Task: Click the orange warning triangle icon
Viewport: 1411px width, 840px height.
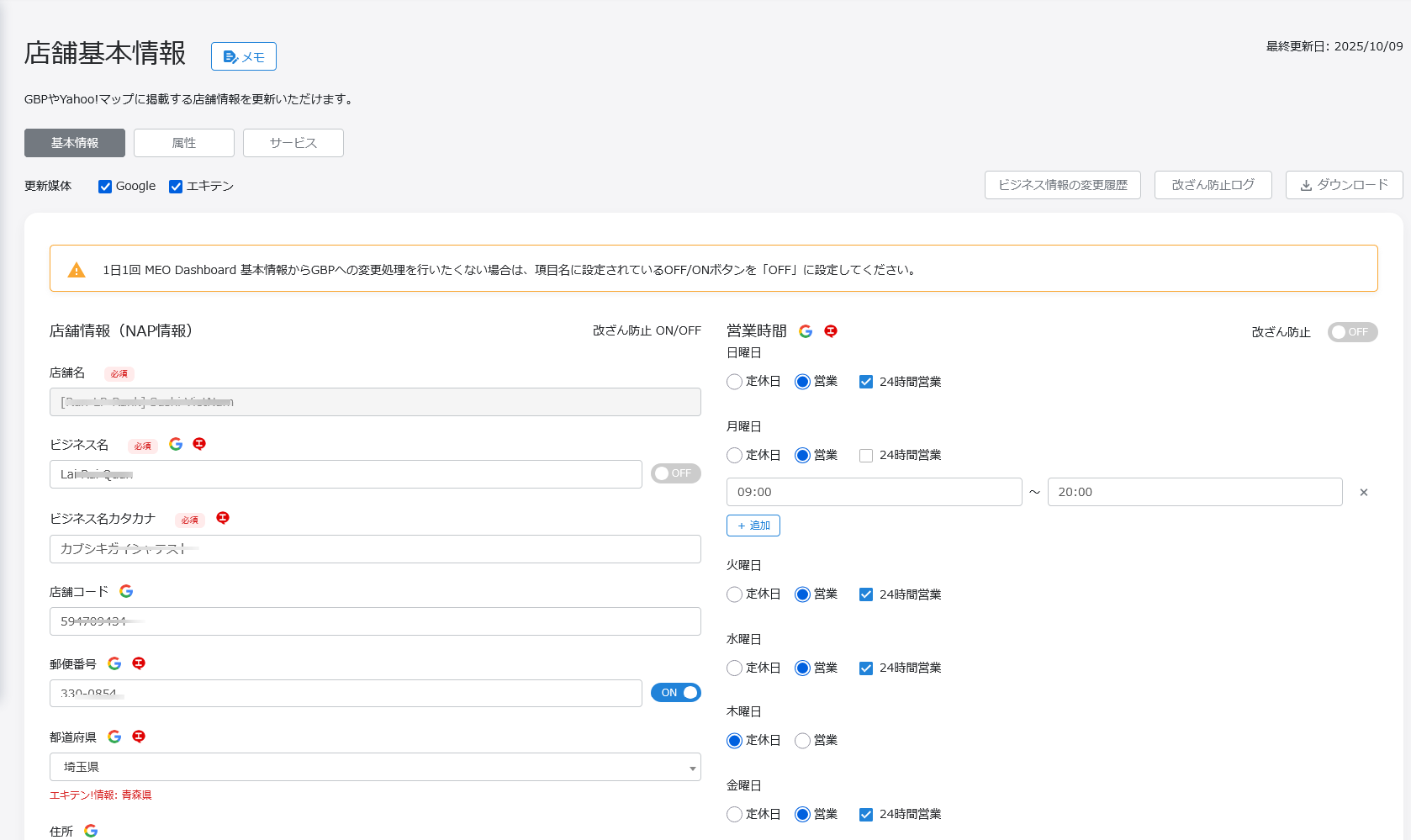Action: (x=77, y=270)
